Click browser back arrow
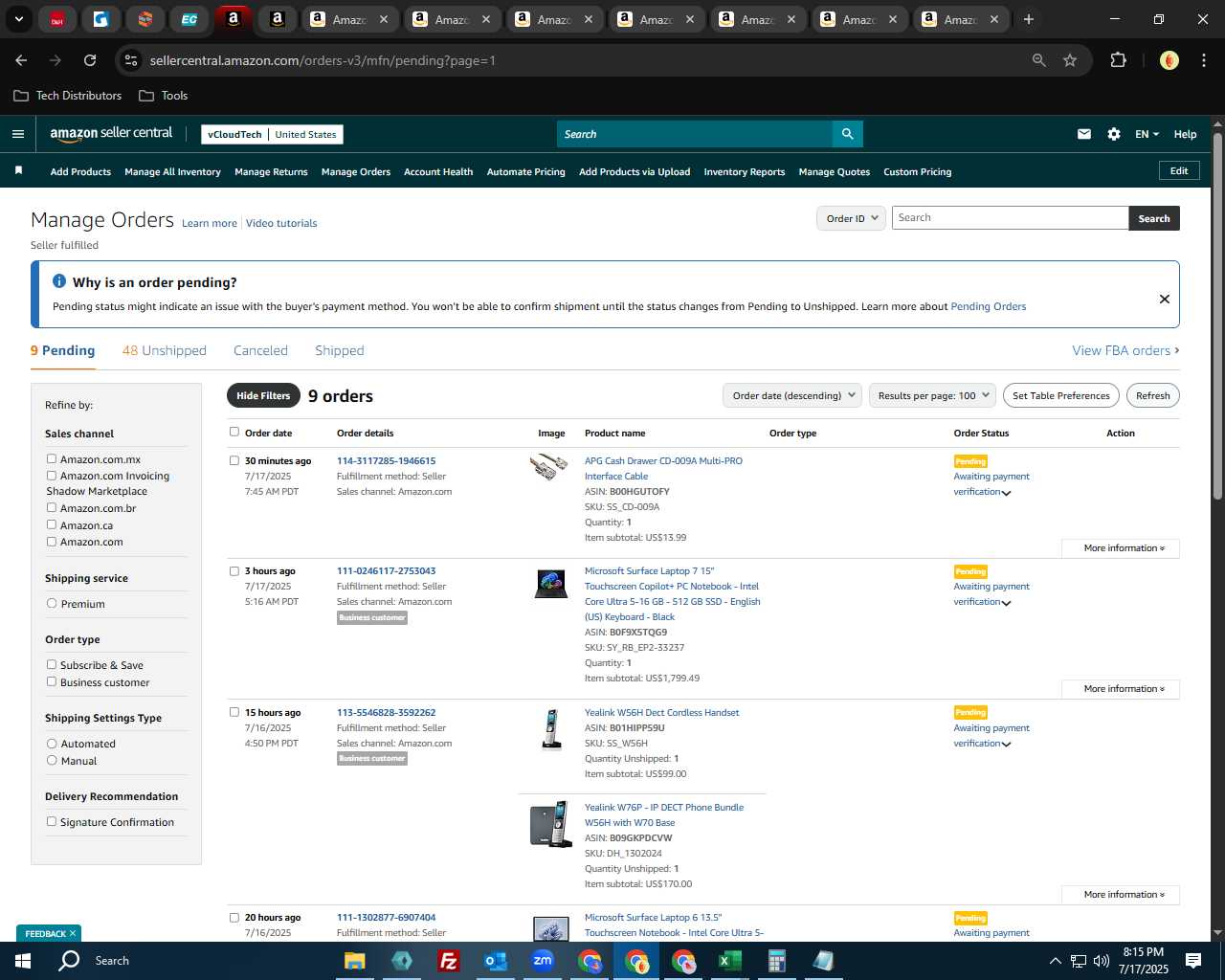The image size is (1225, 980). pyautogui.click(x=21, y=60)
